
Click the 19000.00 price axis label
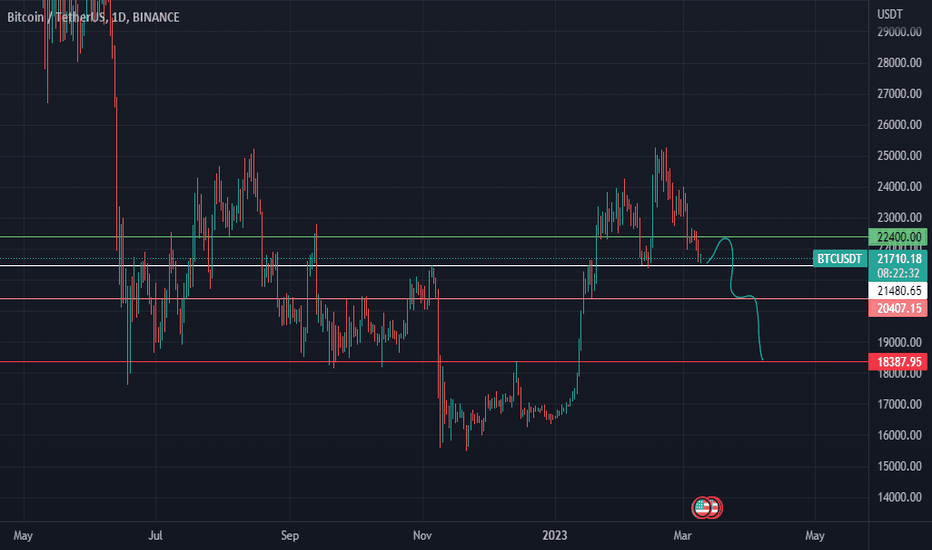point(899,342)
